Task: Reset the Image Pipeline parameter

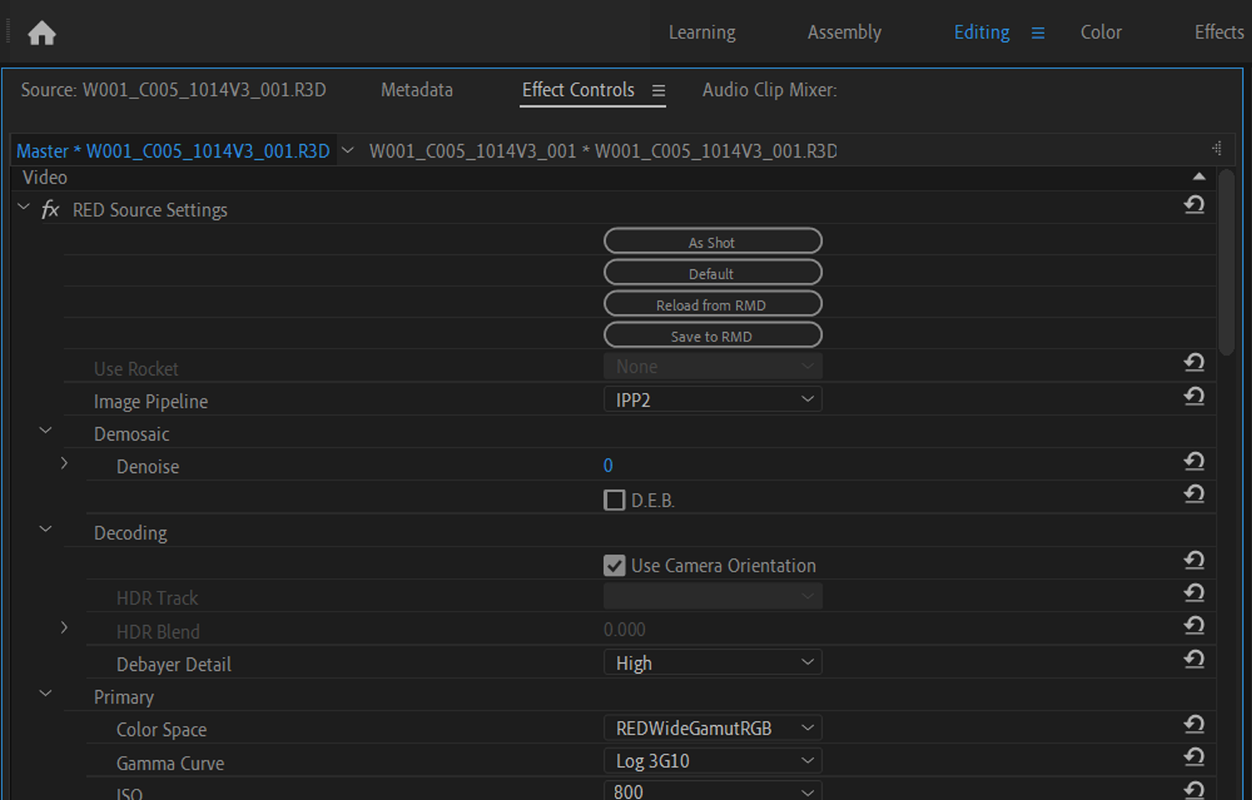Action: tap(1194, 397)
